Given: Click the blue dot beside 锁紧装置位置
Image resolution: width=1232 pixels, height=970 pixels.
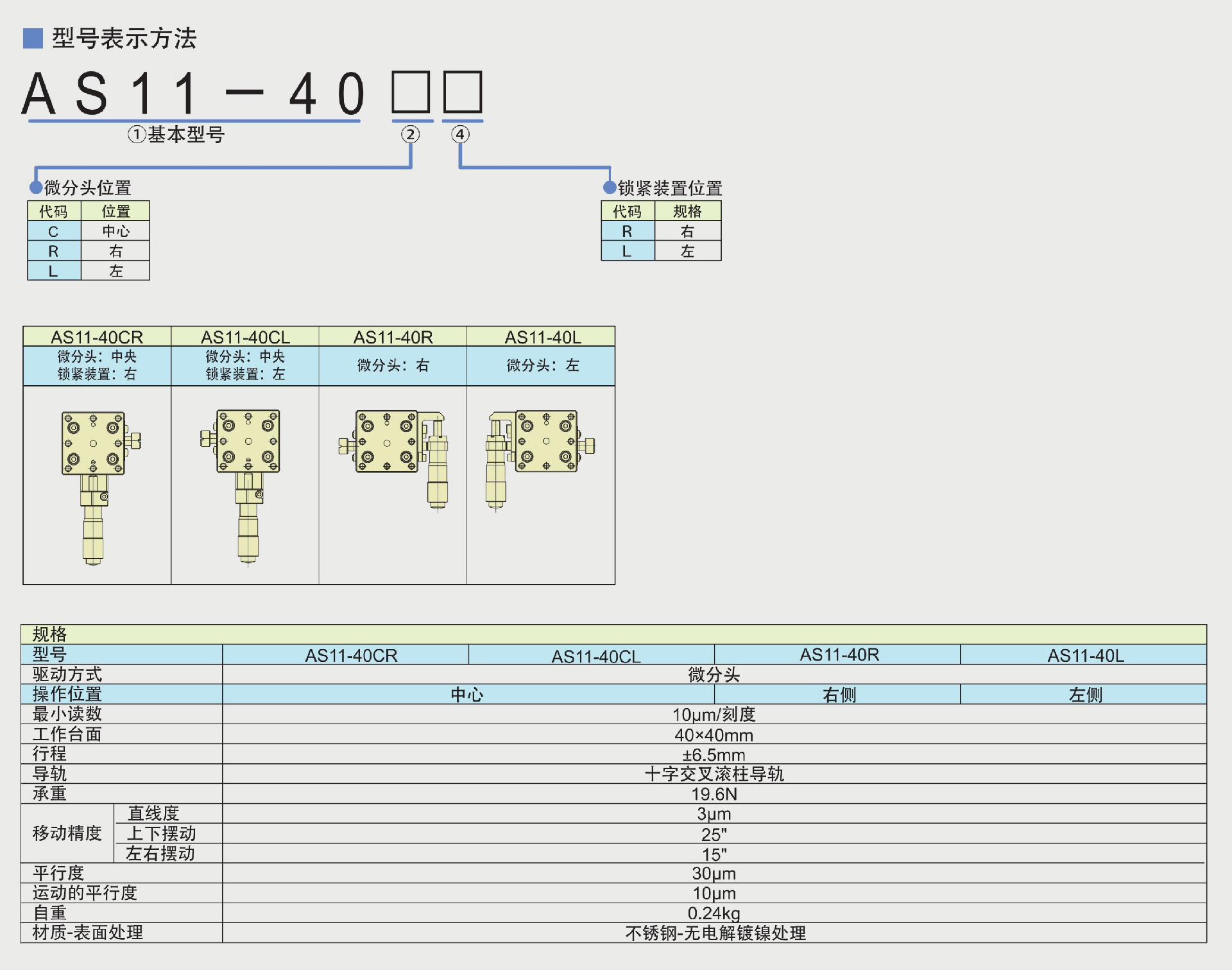Looking at the screenshot, I should [610, 187].
